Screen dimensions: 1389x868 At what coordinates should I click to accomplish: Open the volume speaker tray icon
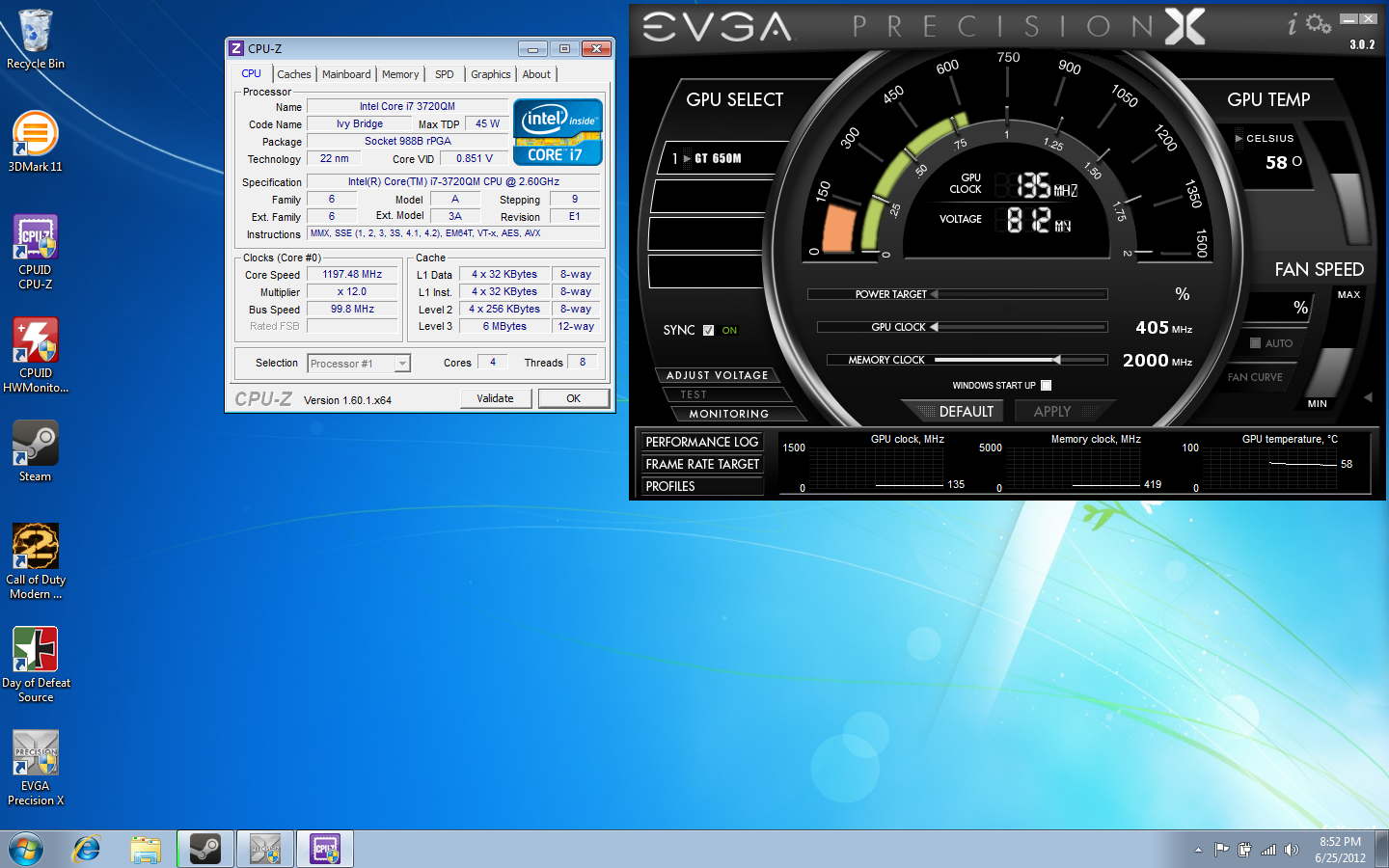[1292, 850]
